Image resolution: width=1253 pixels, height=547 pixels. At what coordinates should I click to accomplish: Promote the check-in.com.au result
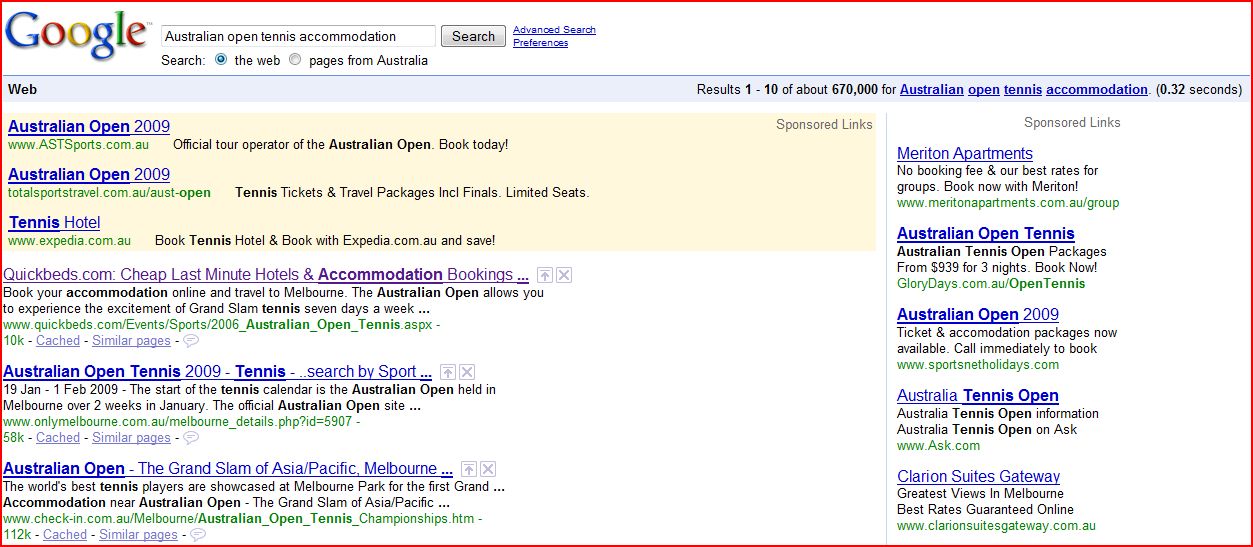[x=469, y=469]
